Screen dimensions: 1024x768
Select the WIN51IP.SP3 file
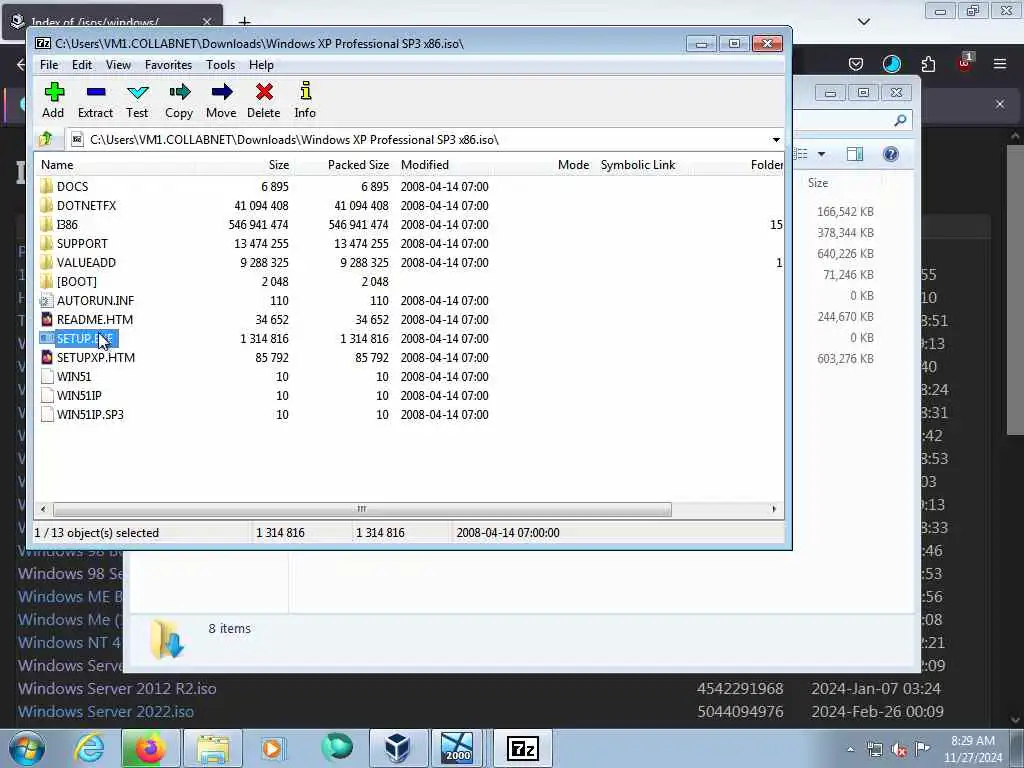pos(90,414)
